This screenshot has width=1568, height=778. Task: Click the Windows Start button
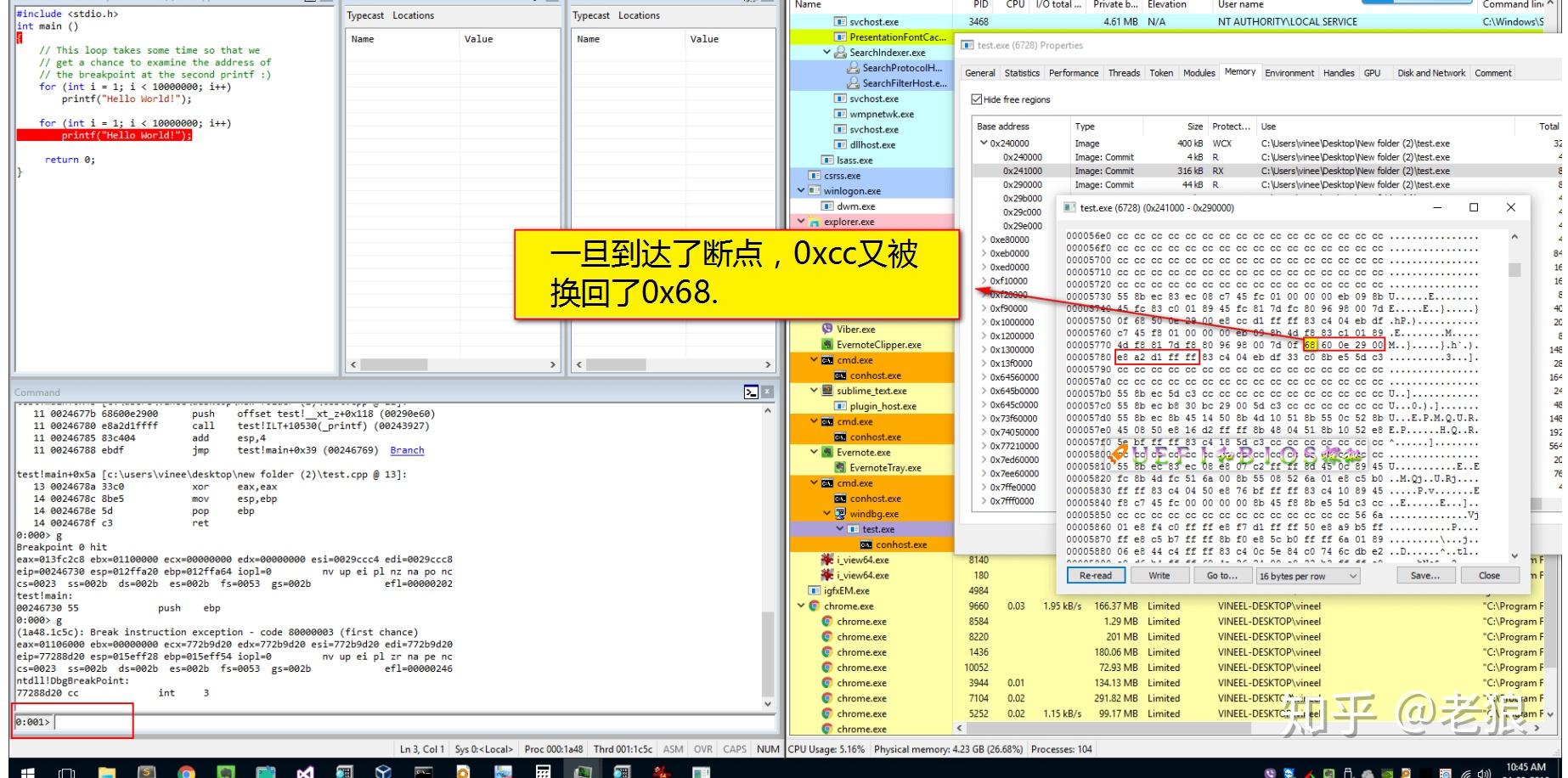27,771
